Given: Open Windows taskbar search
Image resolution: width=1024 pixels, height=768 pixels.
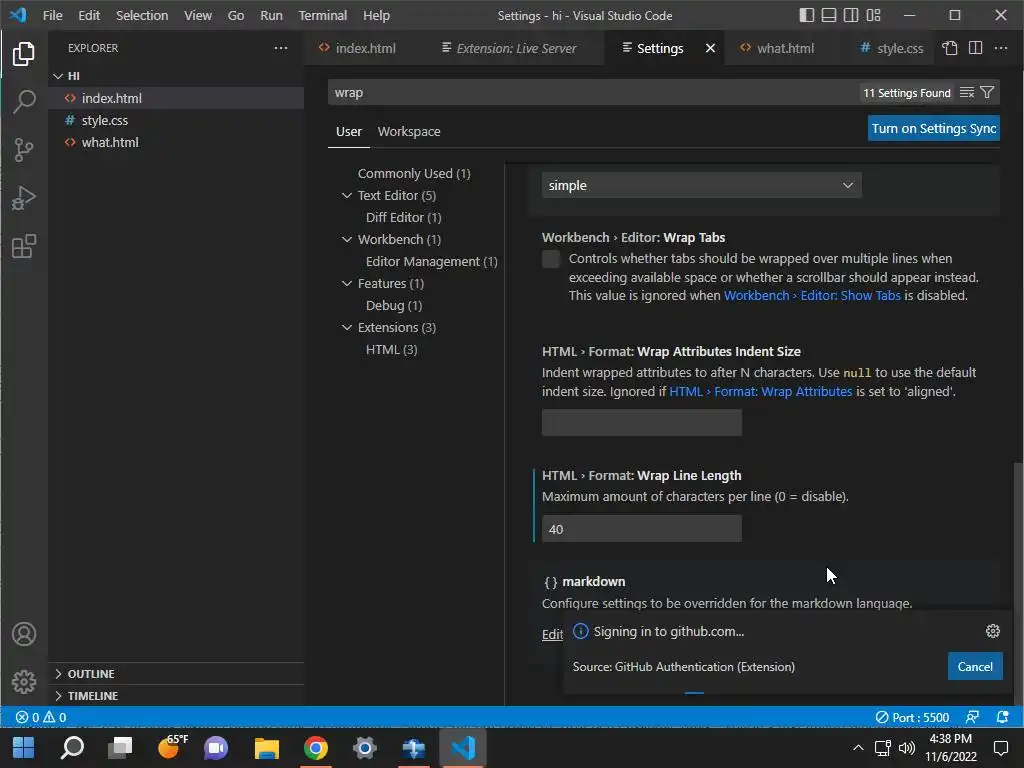Looking at the screenshot, I should pyautogui.click(x=72, y=748).
